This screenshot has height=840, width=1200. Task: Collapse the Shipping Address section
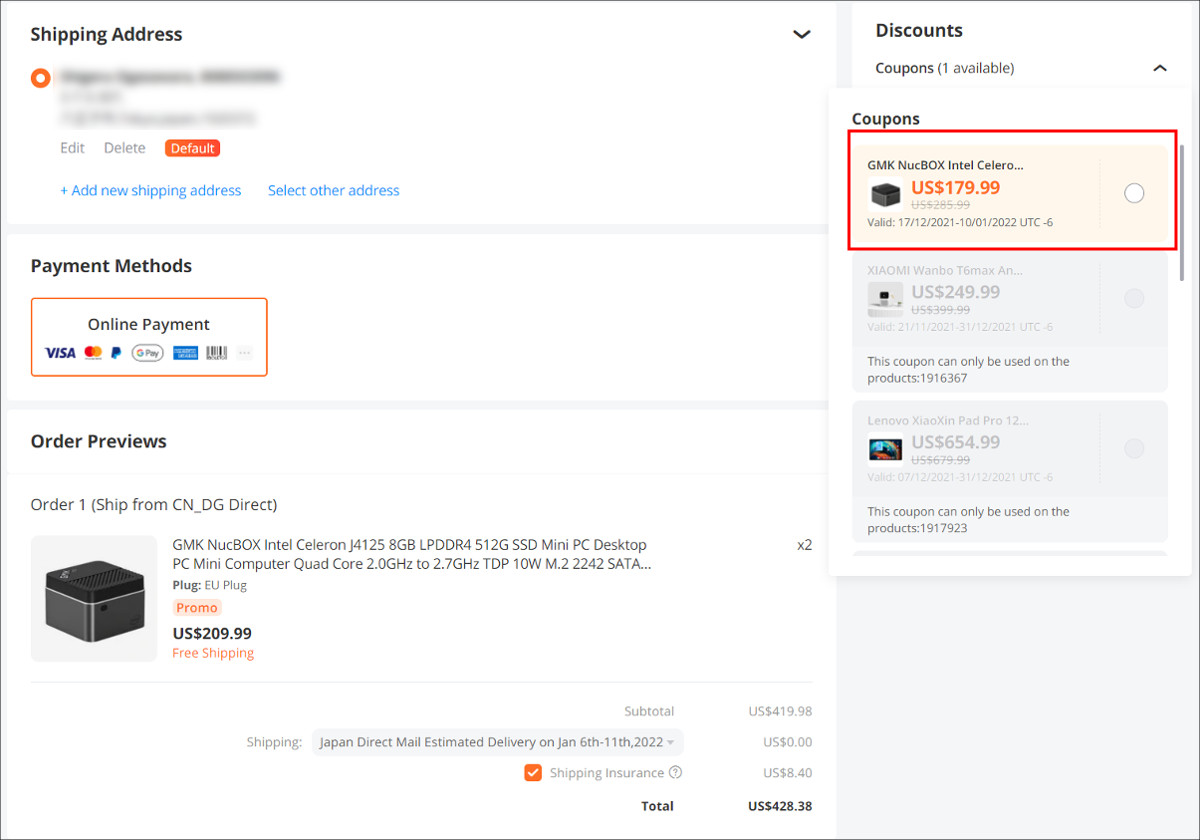pyautogui.click(x=801, y=35)
